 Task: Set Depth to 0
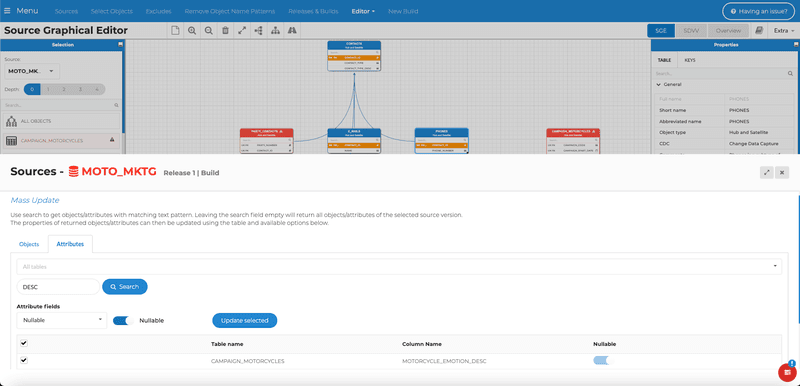point(32,89)
